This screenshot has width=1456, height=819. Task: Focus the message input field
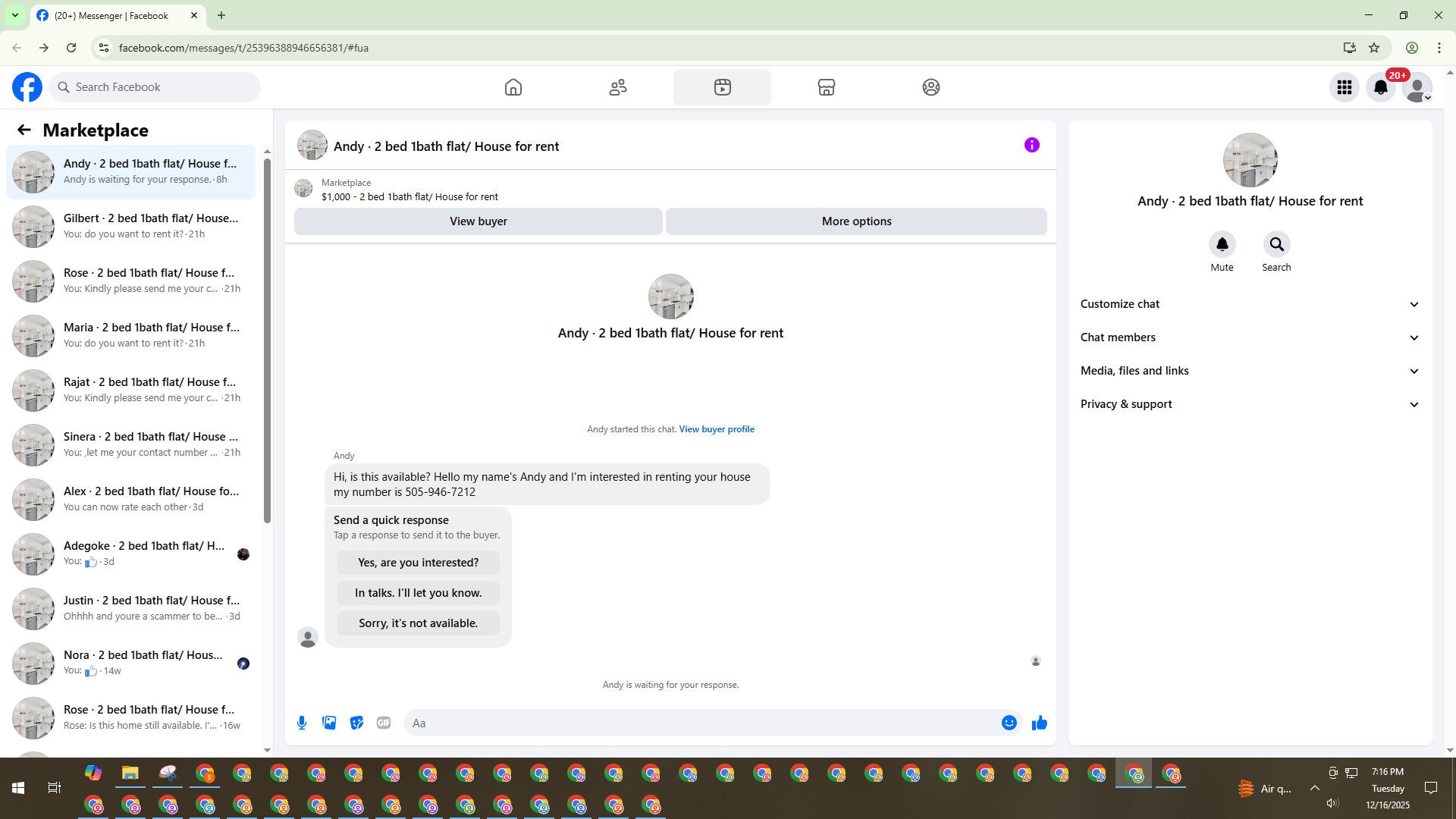[702, 723]
